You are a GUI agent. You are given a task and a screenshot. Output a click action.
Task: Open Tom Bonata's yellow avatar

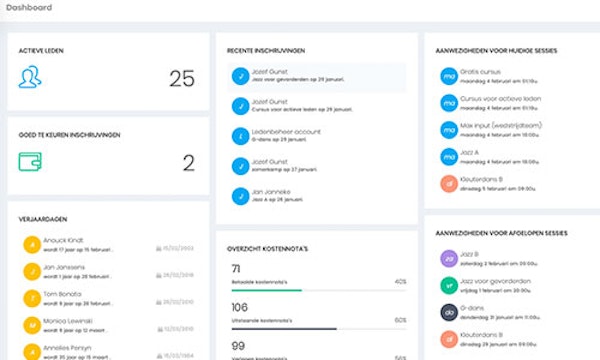coord(32,298)
